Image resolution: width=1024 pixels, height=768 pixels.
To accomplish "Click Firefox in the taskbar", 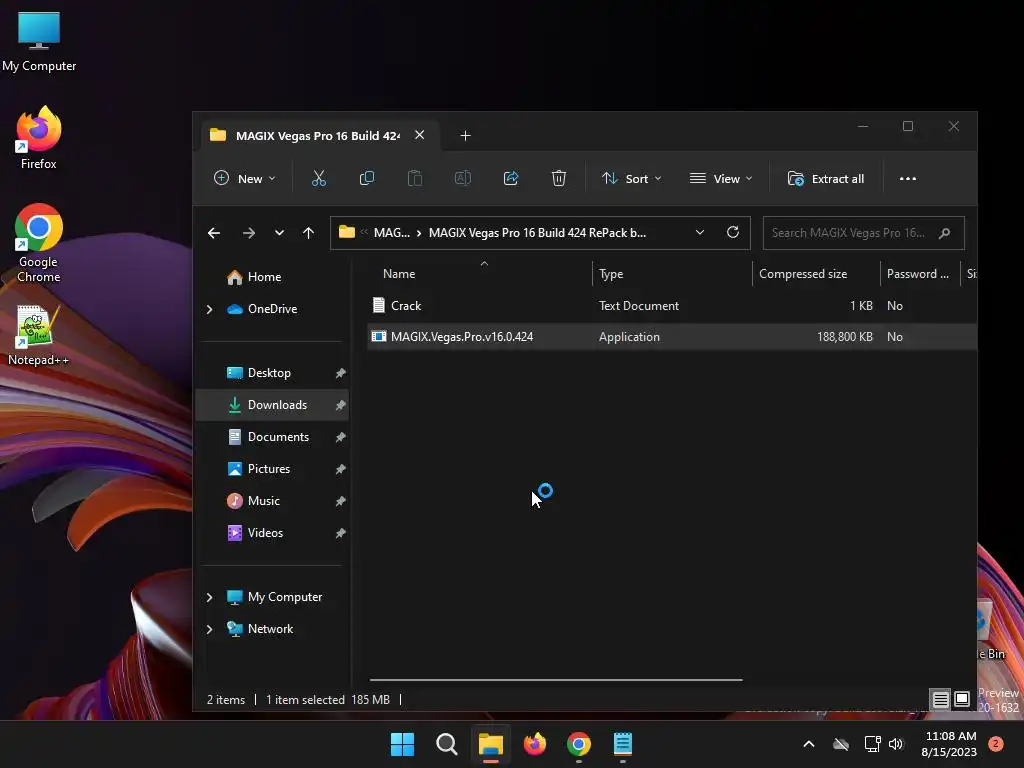I will point(535,744).
